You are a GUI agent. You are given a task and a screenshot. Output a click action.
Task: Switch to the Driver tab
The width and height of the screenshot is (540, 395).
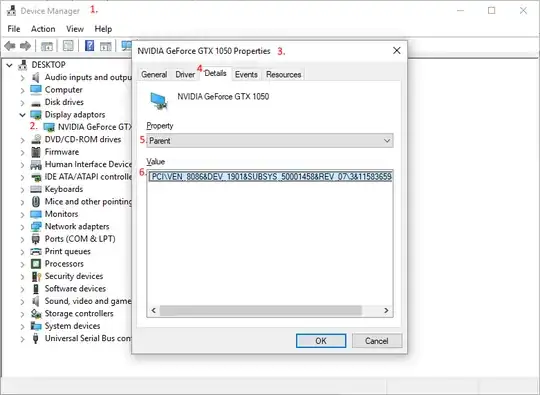[185, 74]
